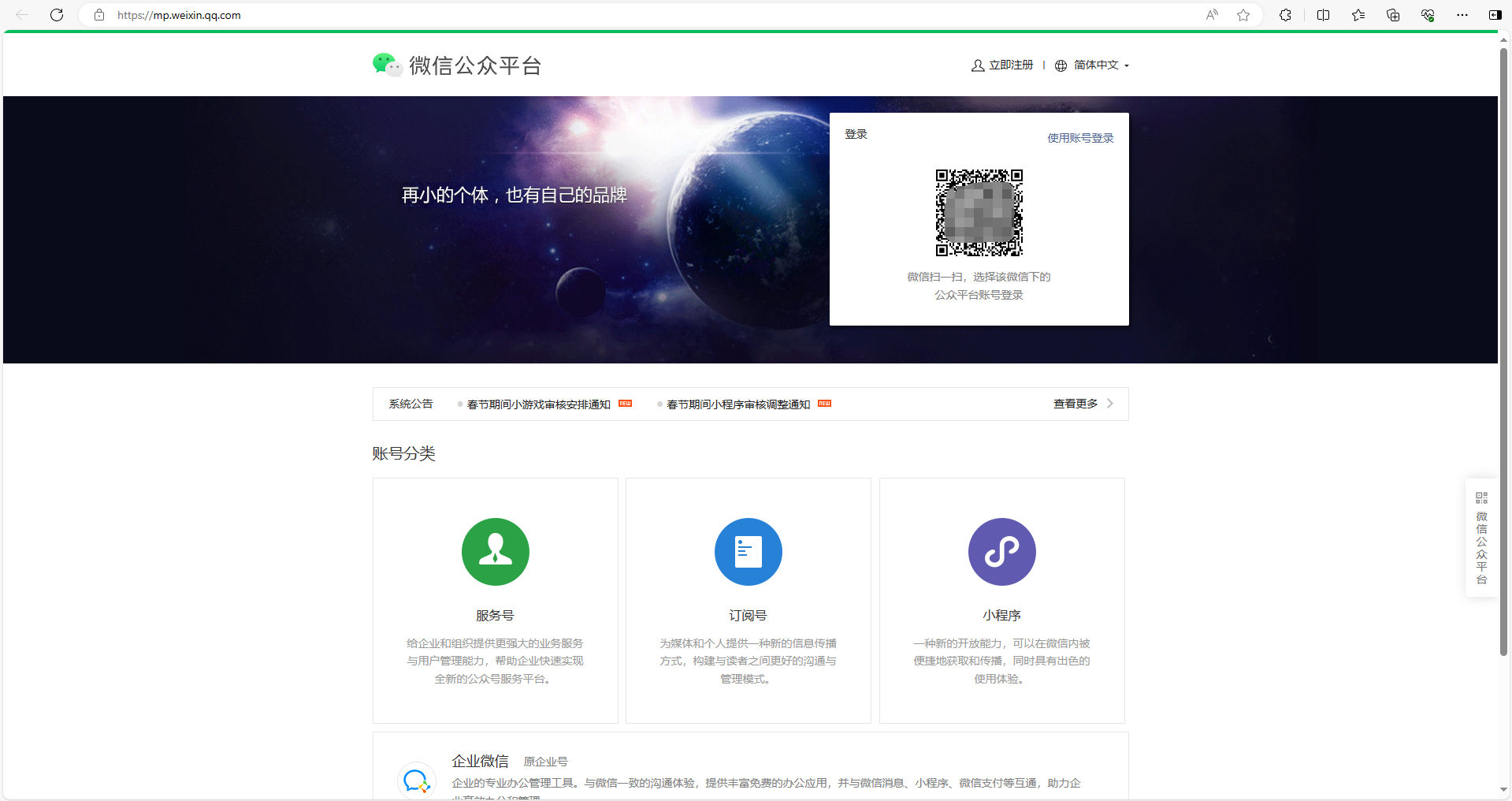The width and height of the screenshot is (1512, 801).
Task: Click the WeChat logo in the header
Action: pos(387,65)
